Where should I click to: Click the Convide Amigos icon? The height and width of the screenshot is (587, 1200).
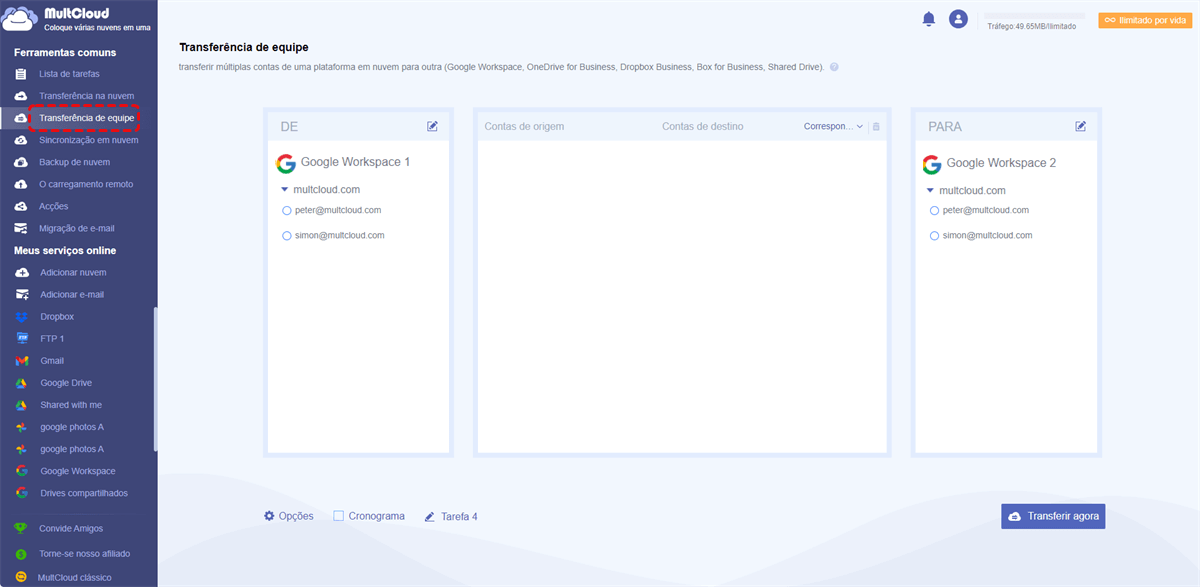tap(21, 528)
